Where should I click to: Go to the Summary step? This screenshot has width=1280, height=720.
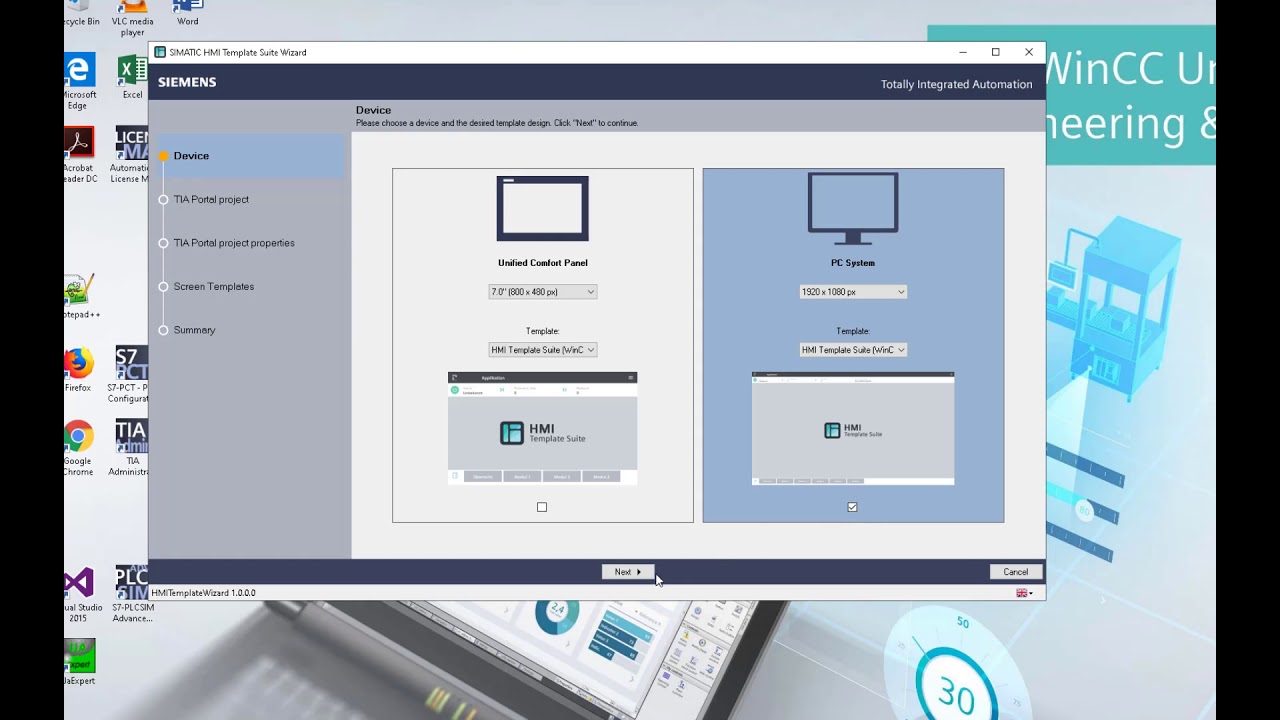tap(194, 330)
